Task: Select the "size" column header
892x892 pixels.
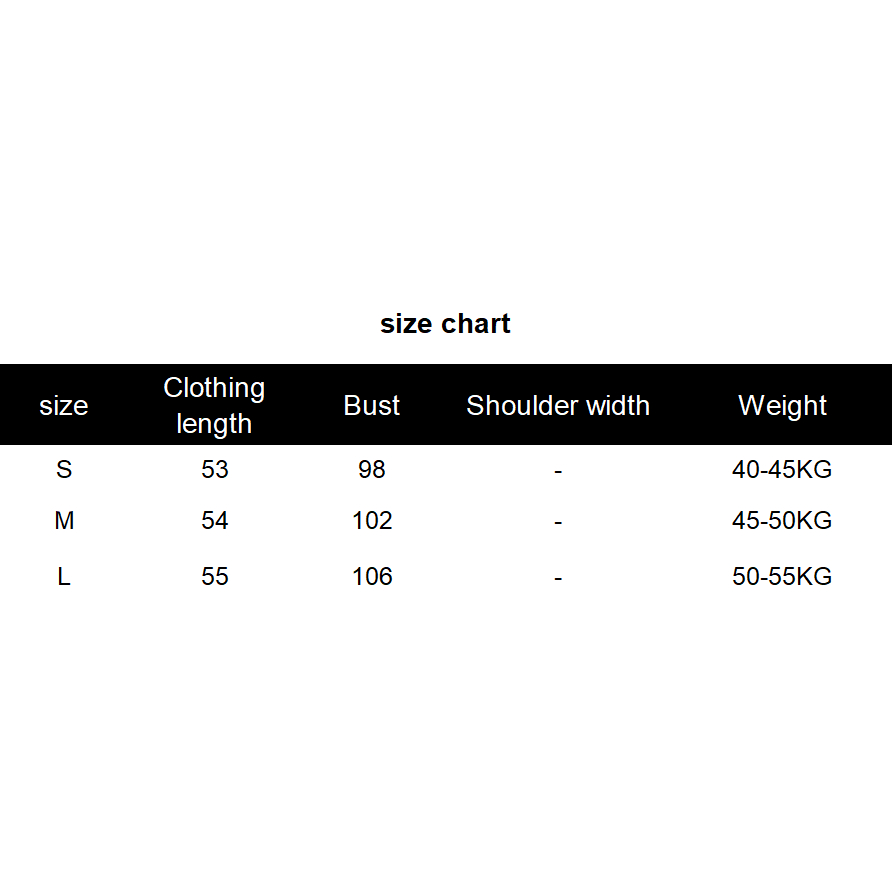Action: coord(64,406)
